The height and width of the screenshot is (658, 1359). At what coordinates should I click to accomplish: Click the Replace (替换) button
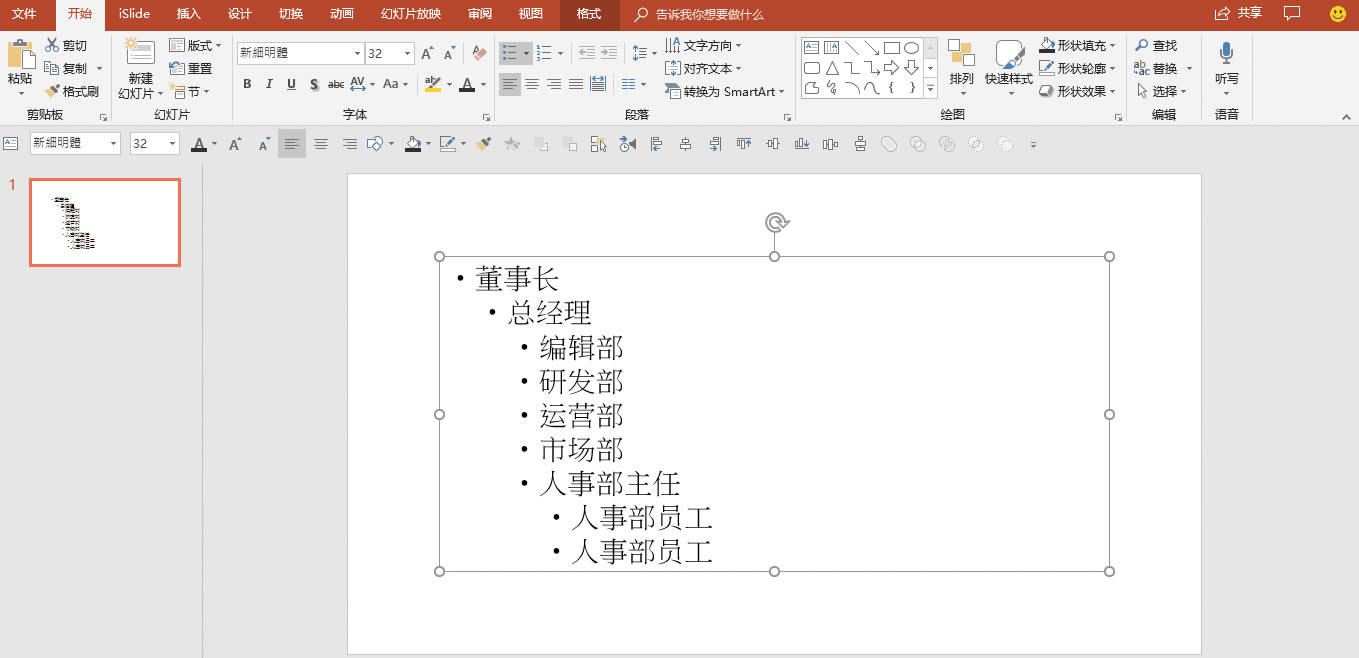[1160, 67]
